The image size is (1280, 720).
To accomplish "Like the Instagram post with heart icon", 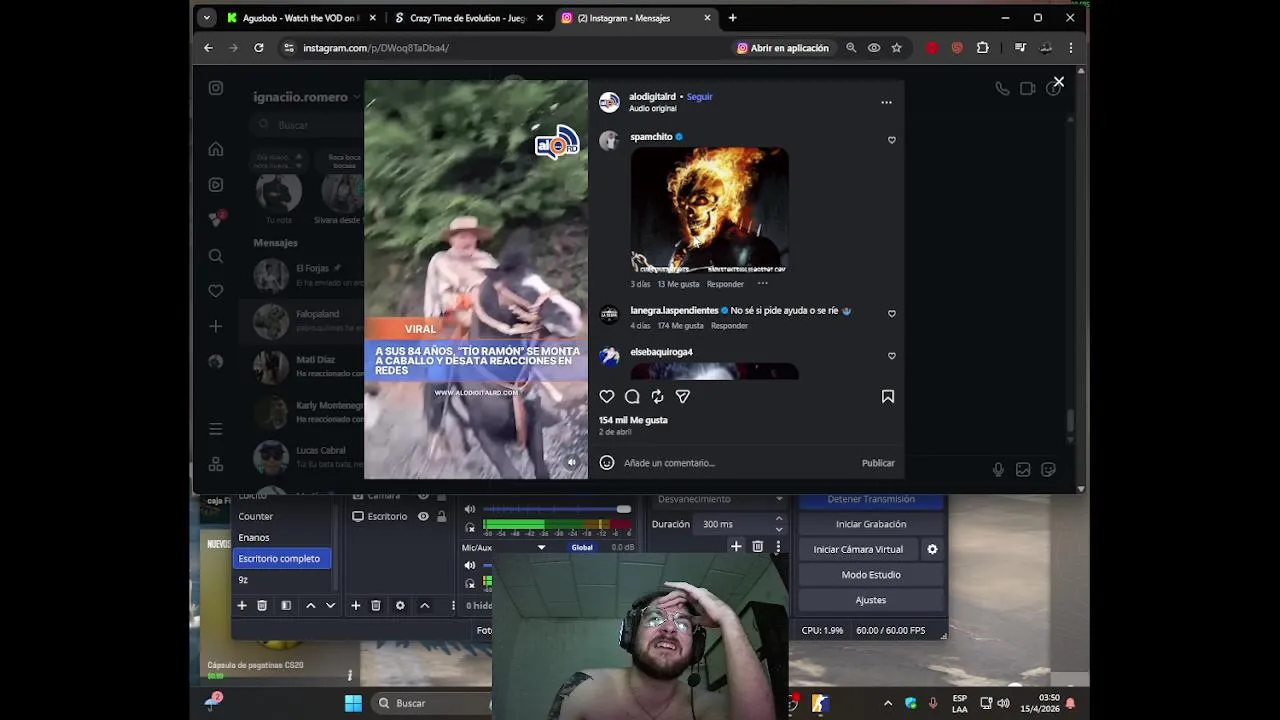I will (x=607, y=397).
